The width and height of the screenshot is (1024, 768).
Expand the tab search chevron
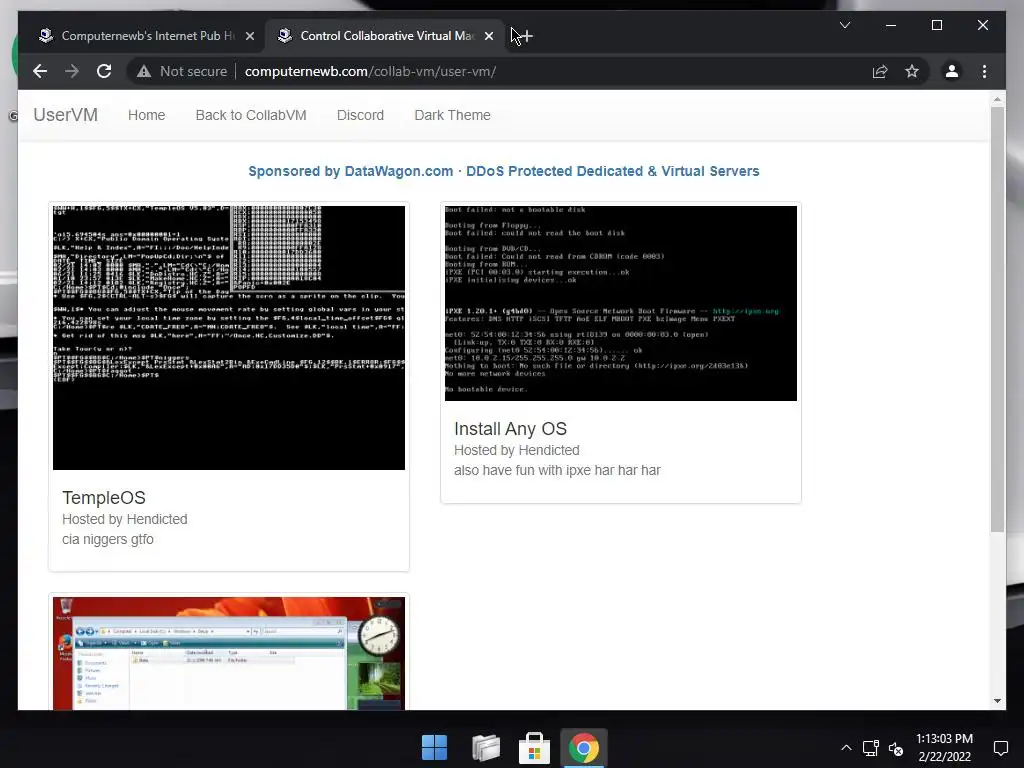[844, 25]
